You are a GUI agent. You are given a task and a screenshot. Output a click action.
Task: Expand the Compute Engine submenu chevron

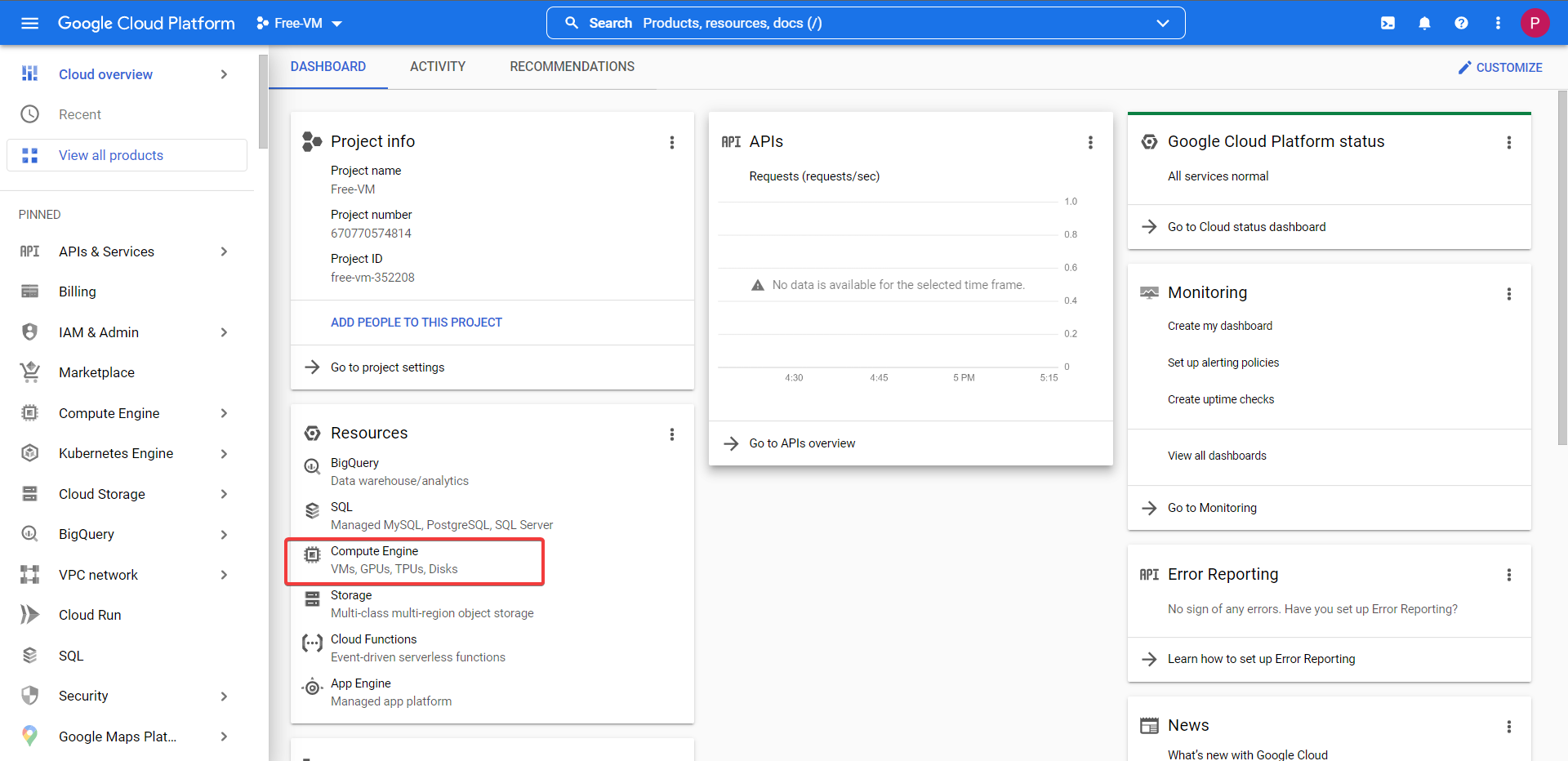click(224, 413)
